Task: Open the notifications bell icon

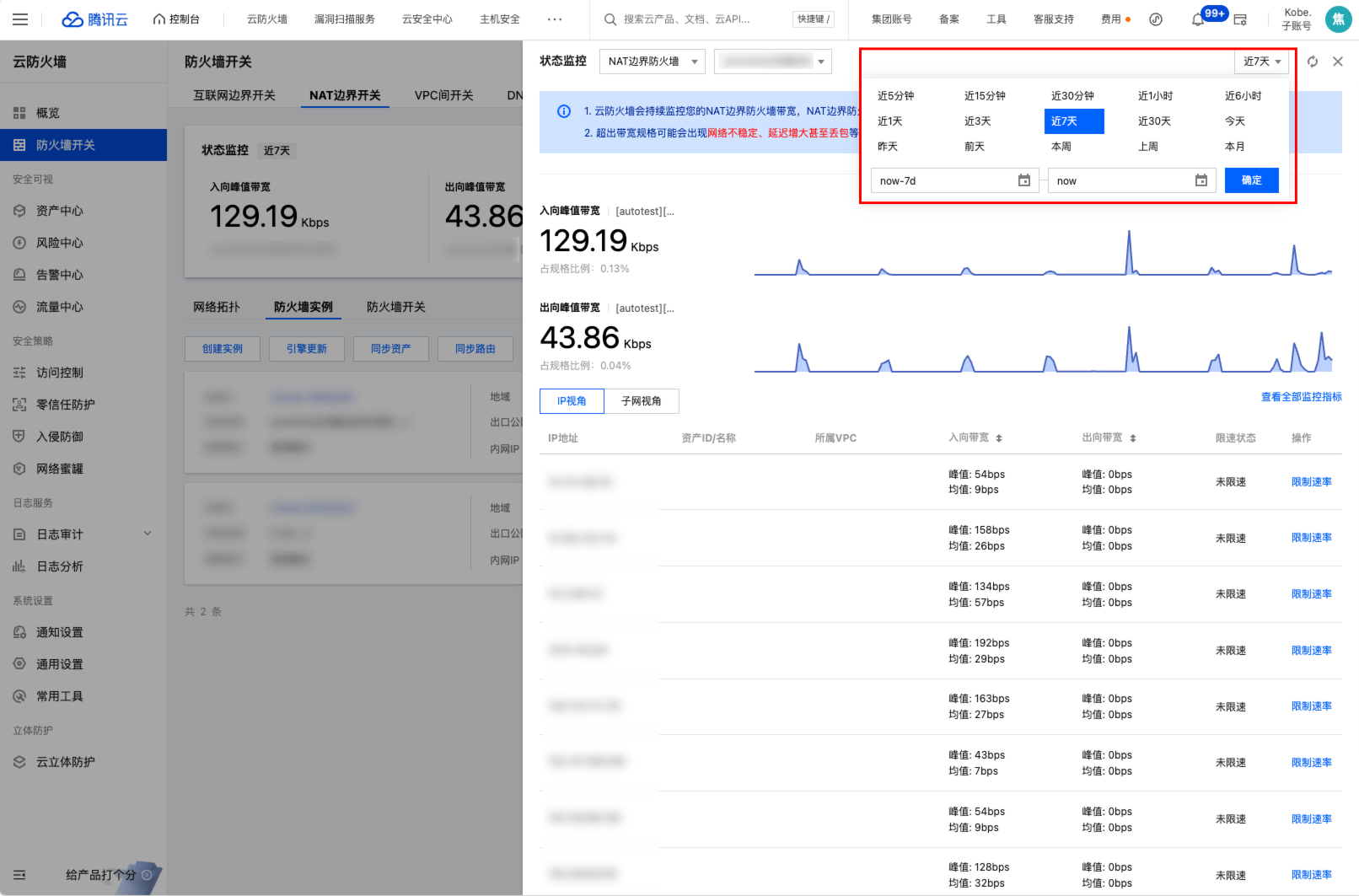Action: [1197, 19]
